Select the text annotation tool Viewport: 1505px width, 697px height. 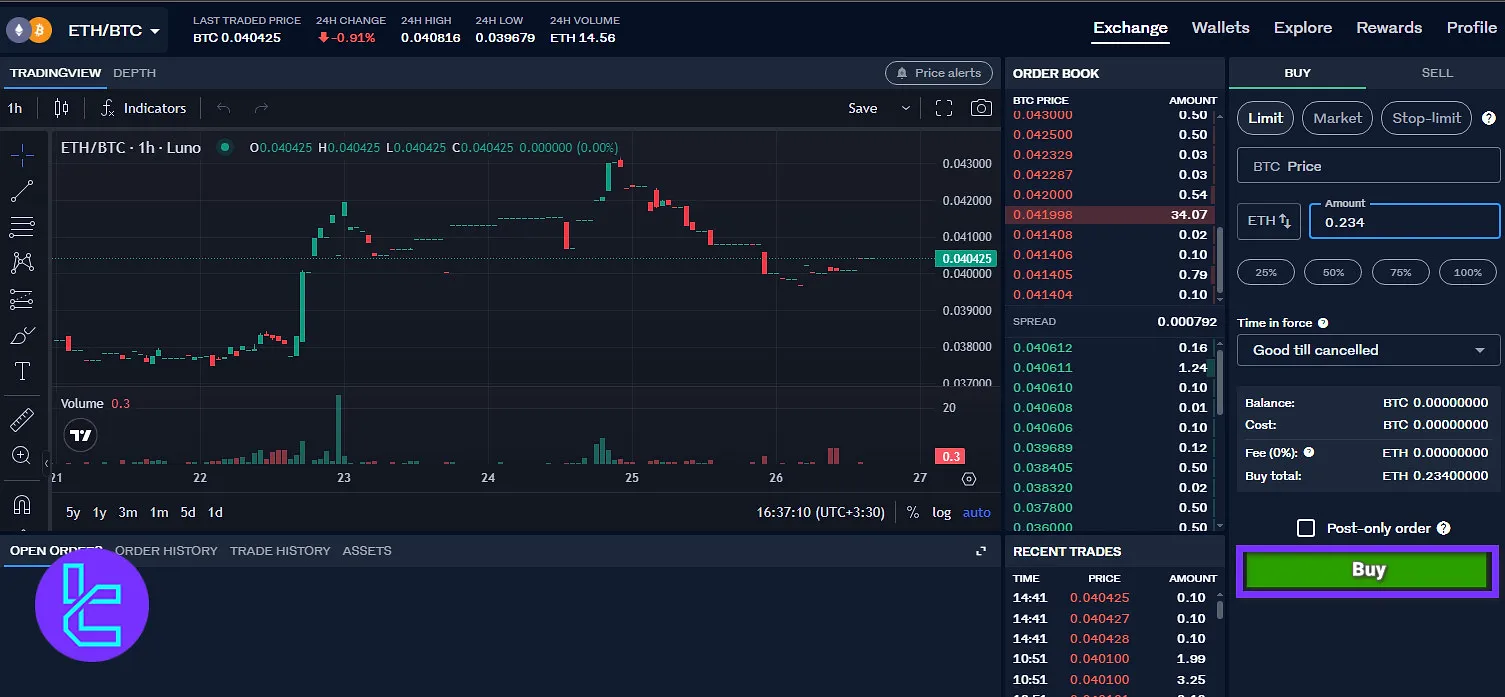click(x=22, y=372)
